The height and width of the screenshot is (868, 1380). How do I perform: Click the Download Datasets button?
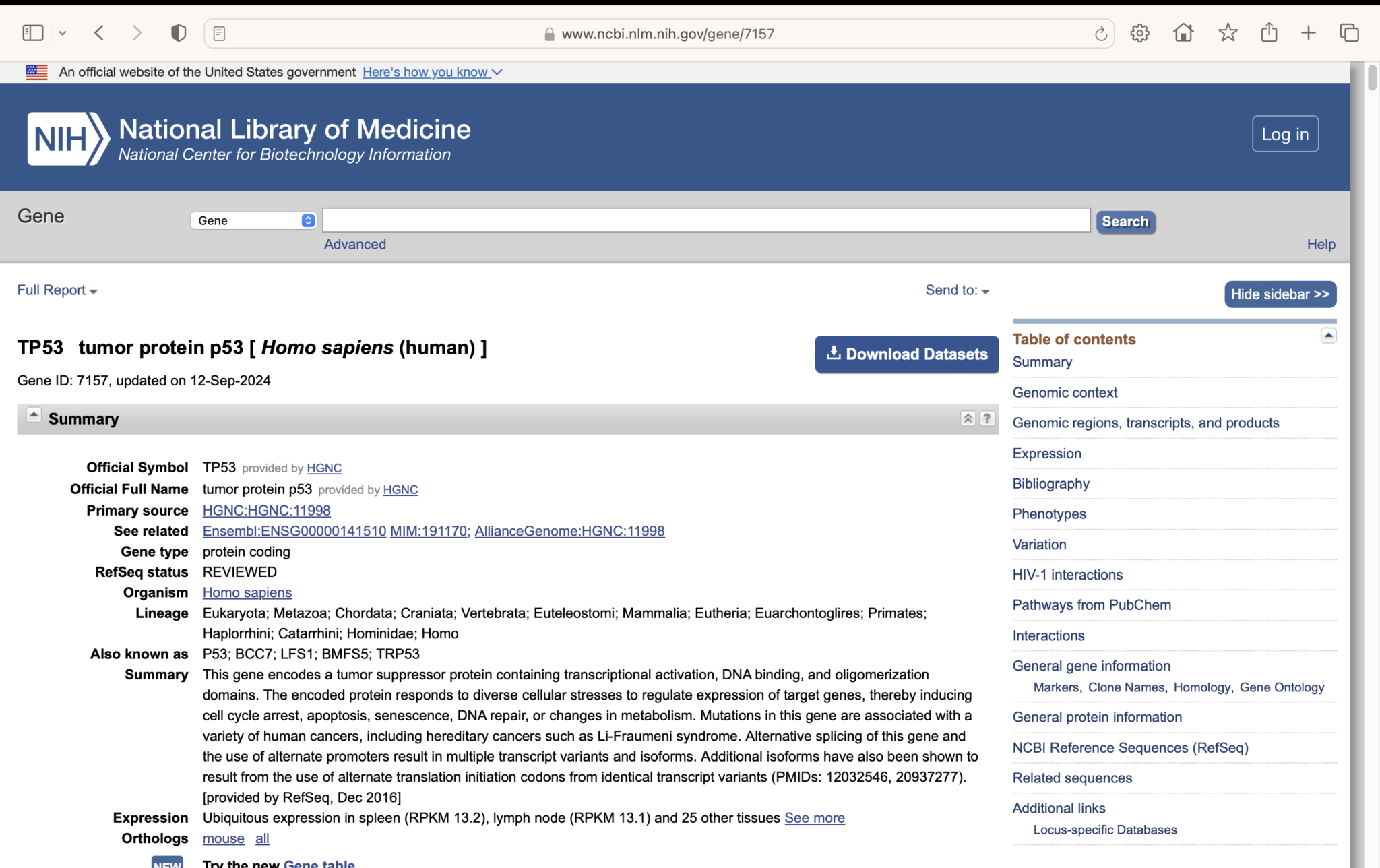pyautogui.click(x=906, y=354)
